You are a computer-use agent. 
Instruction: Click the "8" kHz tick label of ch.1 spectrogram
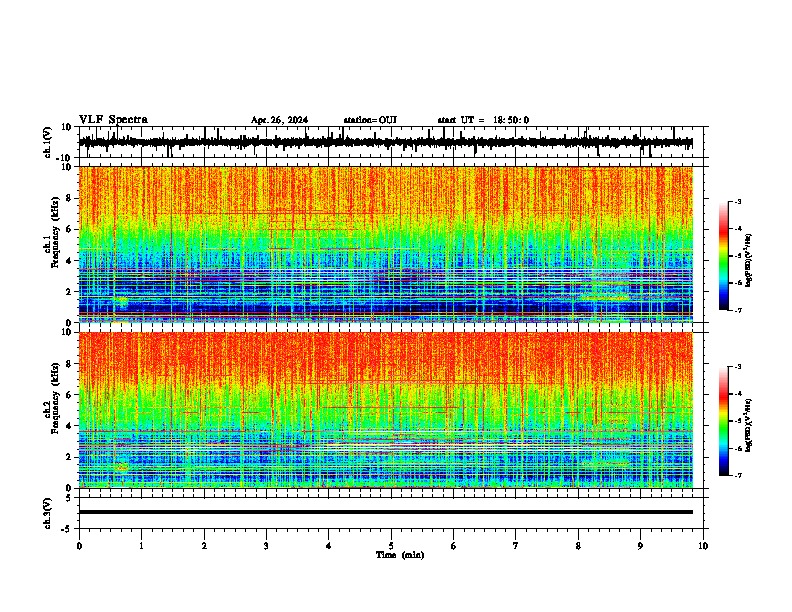69,198
